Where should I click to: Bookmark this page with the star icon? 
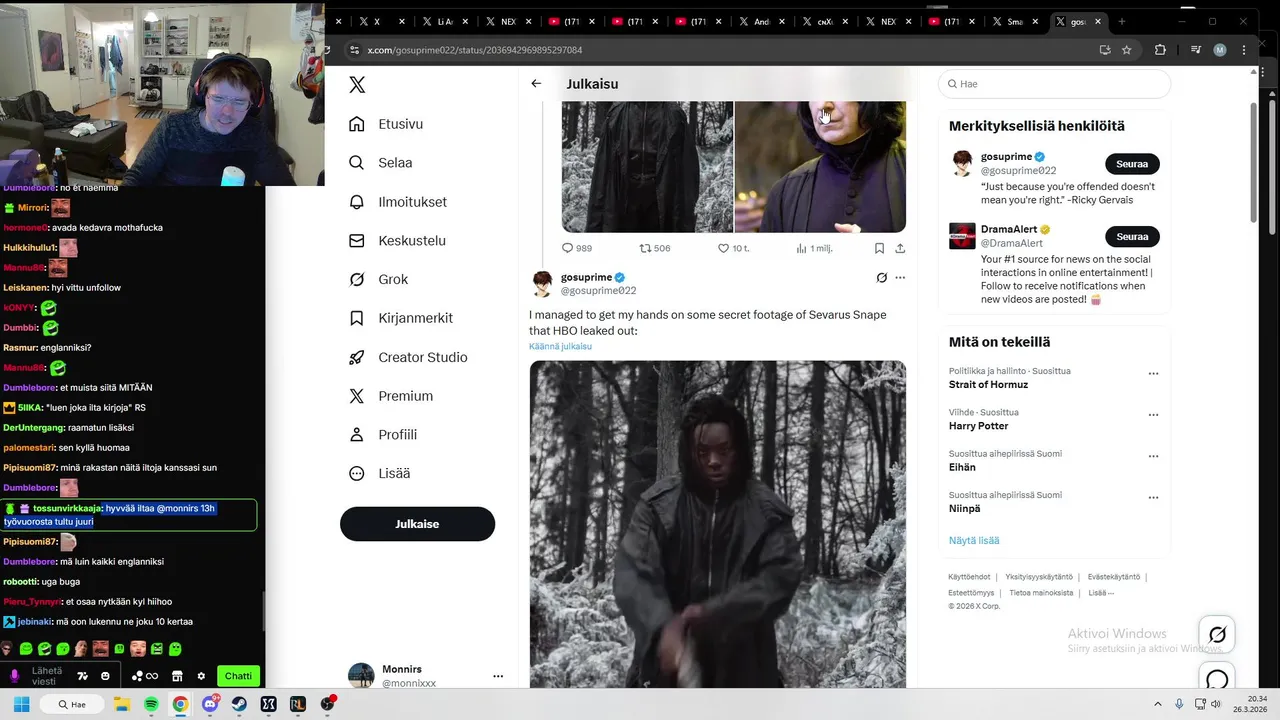1127,50
